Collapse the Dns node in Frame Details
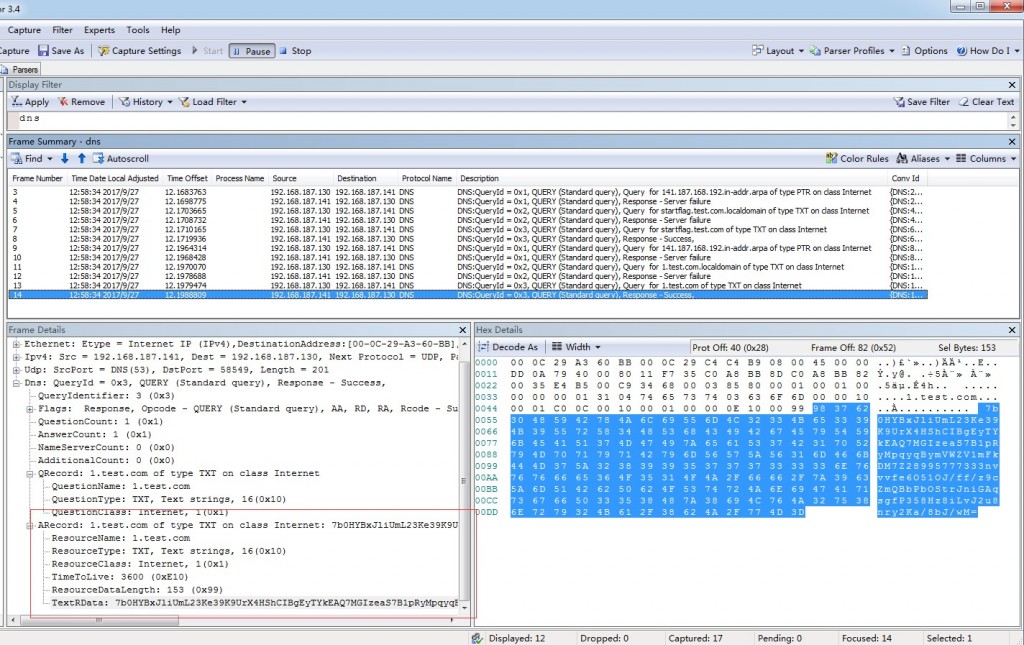Screen dimensions: 1024x645 pos(16,383)
